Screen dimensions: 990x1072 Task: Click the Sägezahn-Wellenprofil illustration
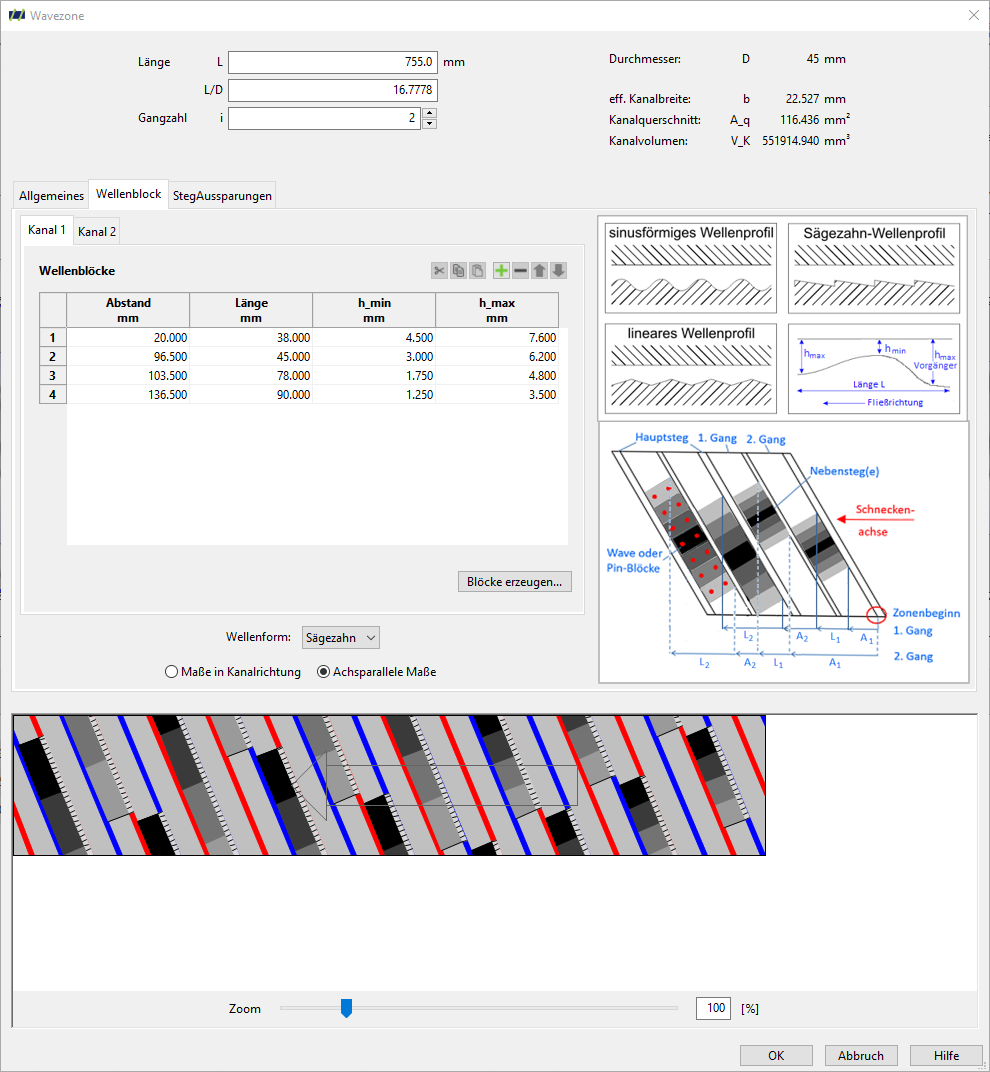[x=874, y=268]
